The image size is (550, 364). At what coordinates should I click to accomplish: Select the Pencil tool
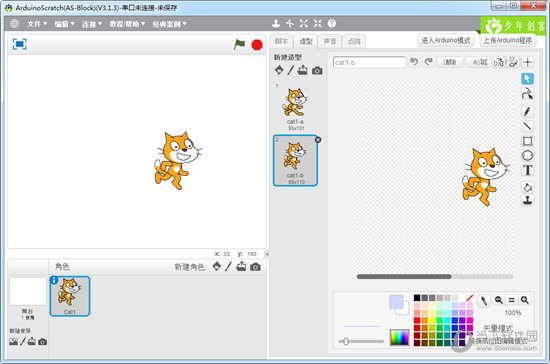pos(527,111)
